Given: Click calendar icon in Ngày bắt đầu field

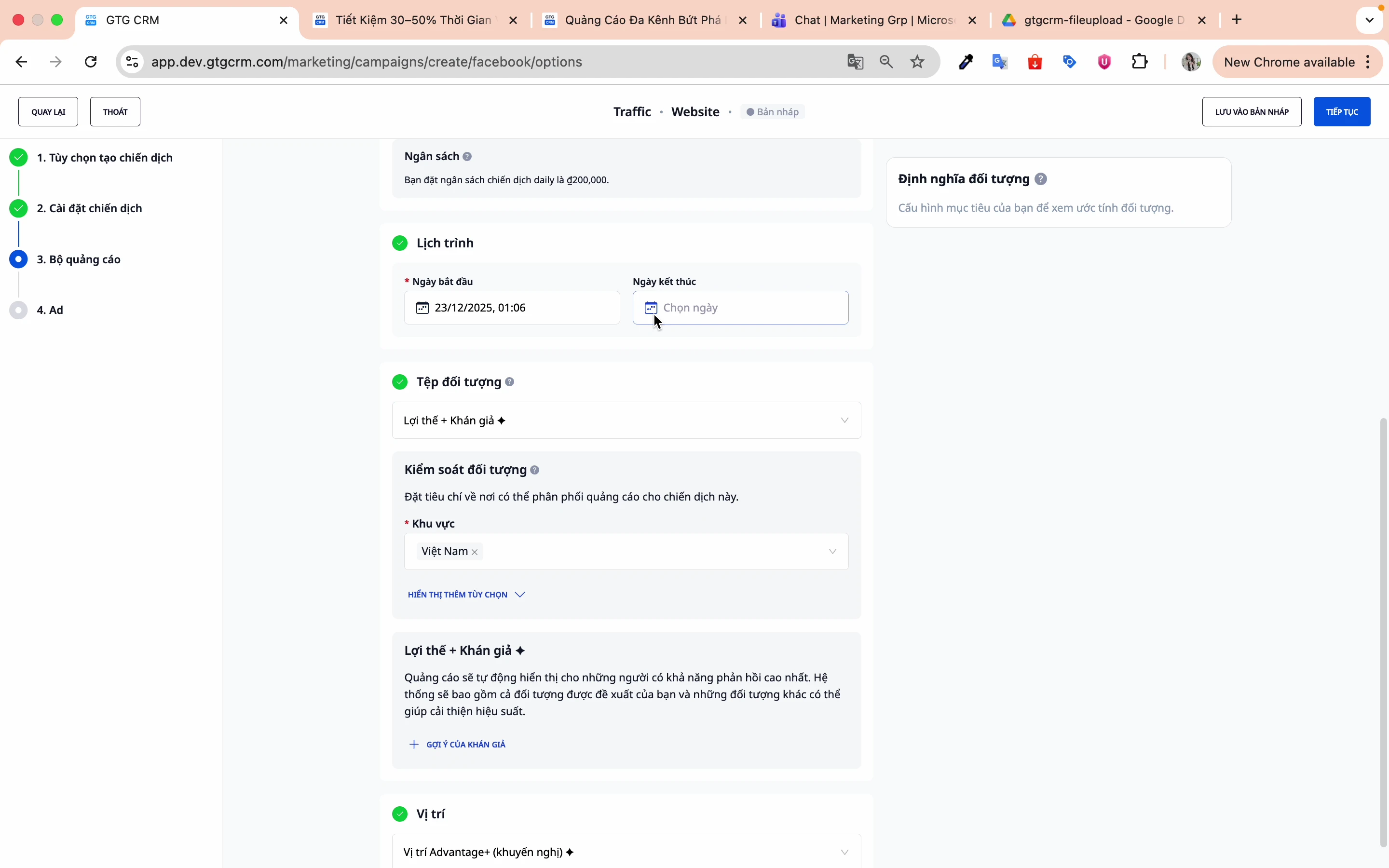Looking at the screenshot, I should coord(422,308).
